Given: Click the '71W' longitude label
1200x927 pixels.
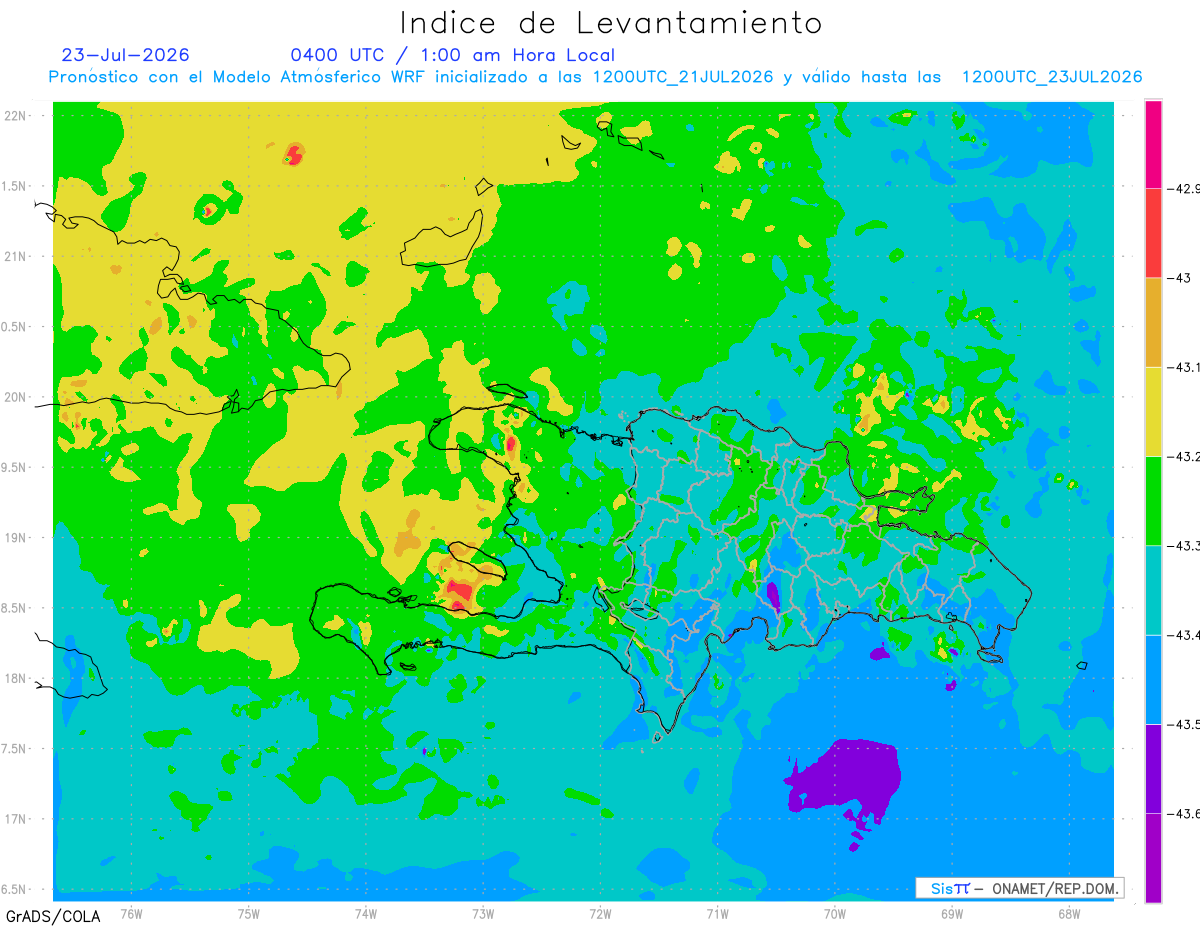Looking at the screenshot, I should pos(717,913).
